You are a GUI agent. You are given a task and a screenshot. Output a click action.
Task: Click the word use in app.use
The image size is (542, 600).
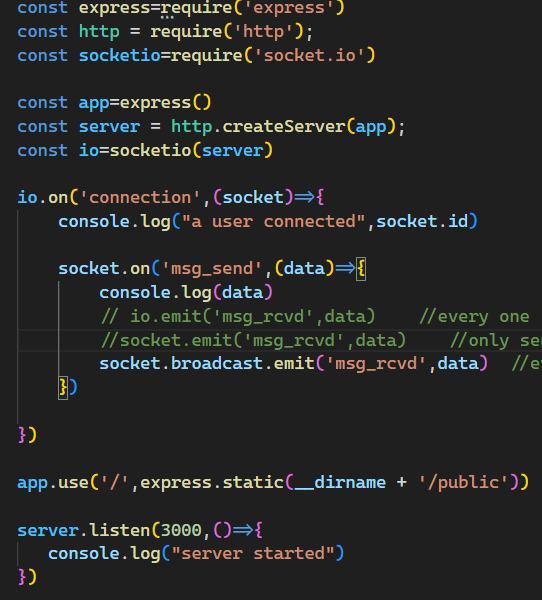(x=73, y=483)
